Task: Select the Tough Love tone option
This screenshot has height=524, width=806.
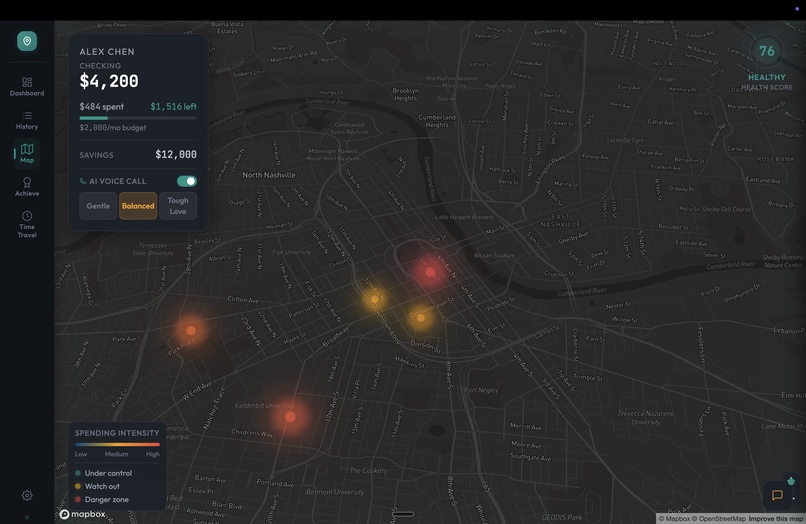Action: pyautogui.click(x=178, y=206)
